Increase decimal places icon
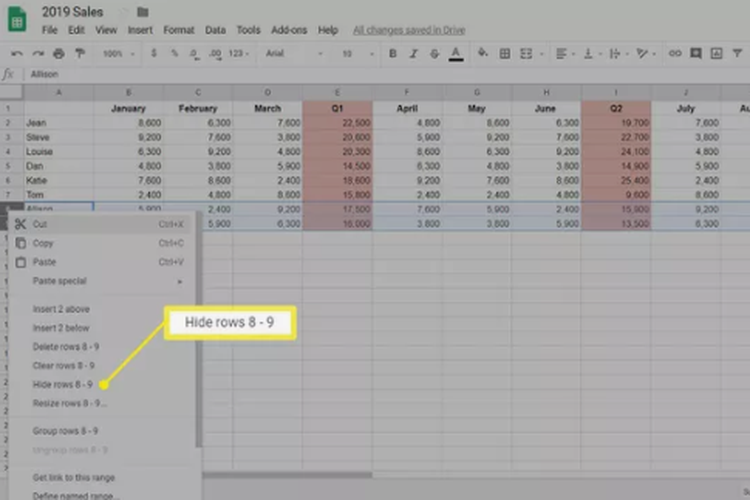750x500 pixels. pyautogui.click(x=215, y=54)
